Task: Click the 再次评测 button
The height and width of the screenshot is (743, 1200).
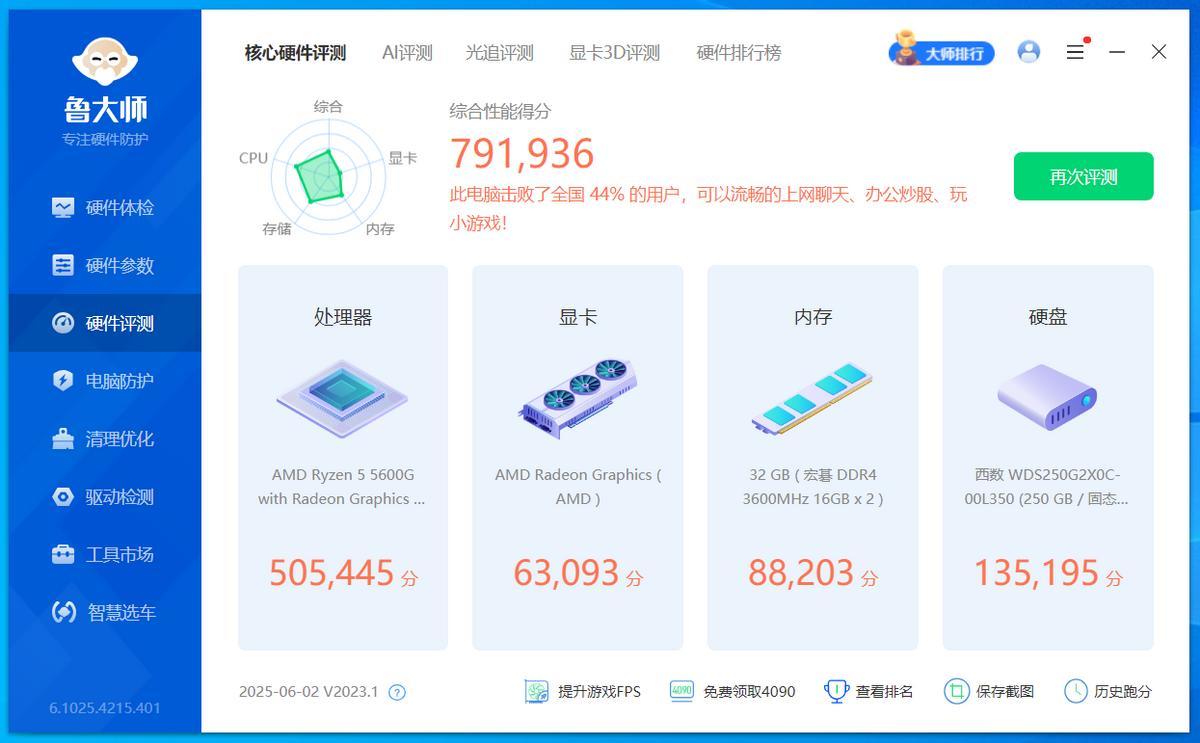Action: [1083, 177]
